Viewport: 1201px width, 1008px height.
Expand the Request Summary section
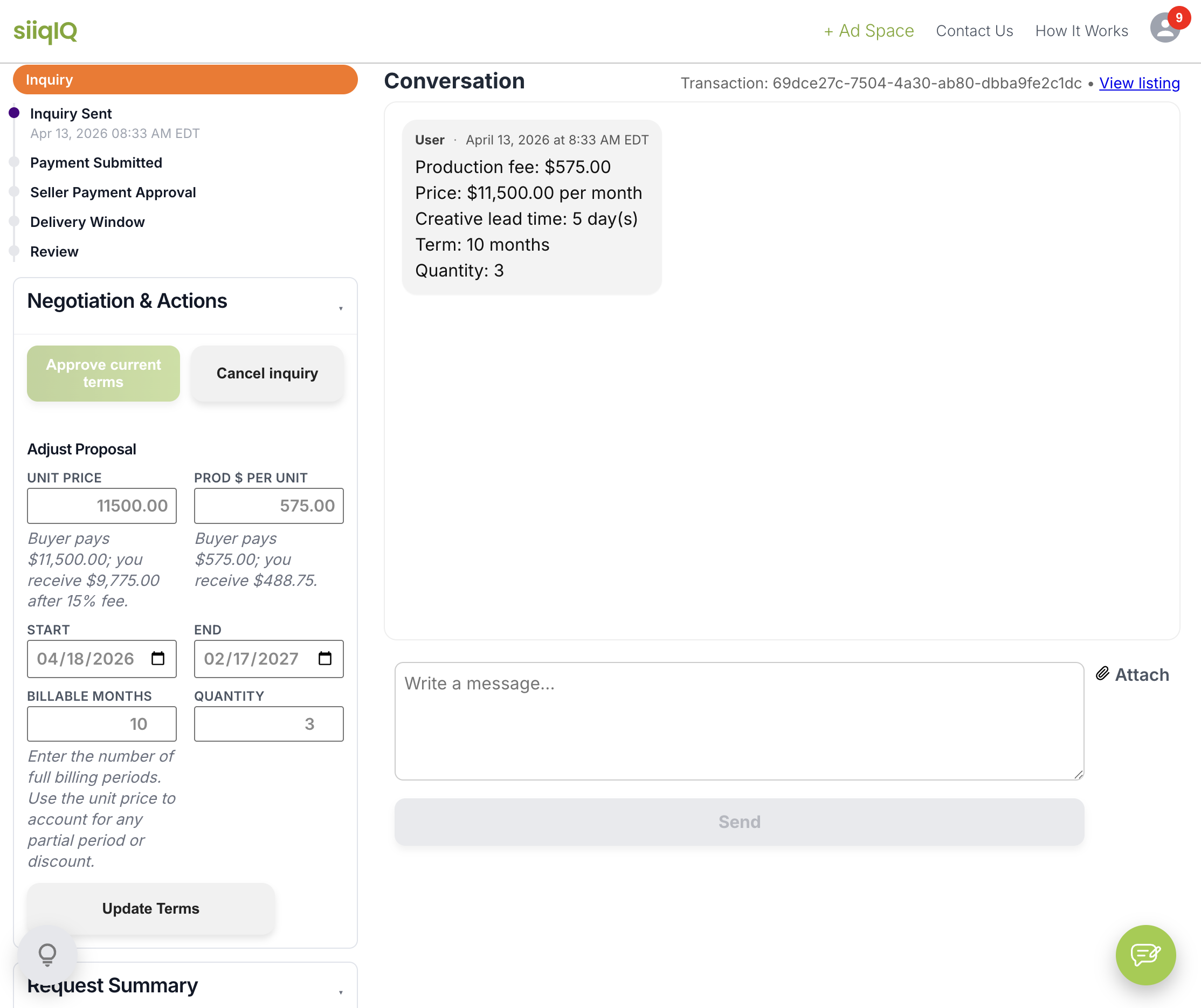pyautogui.click(x=340, y=992)
